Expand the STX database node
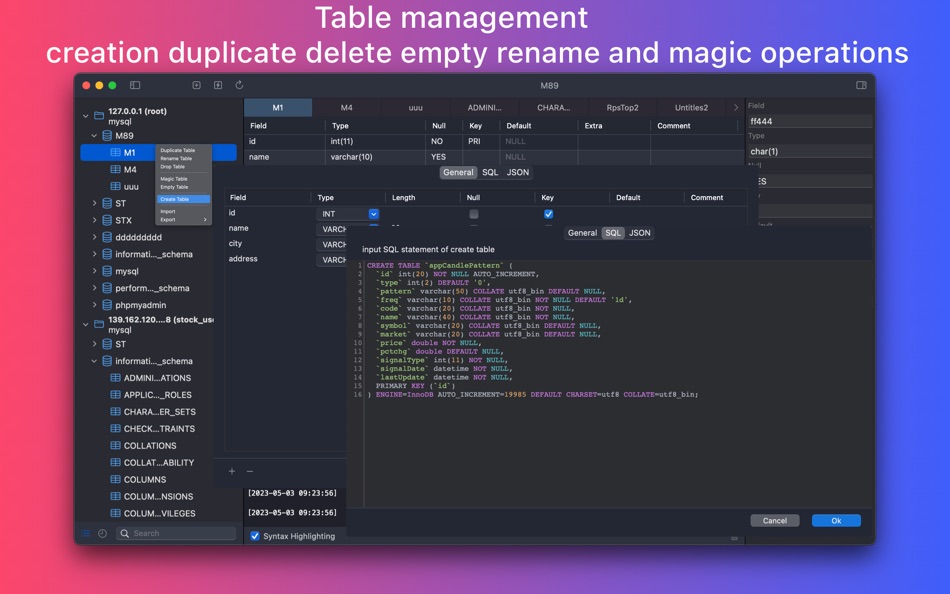 (95, 221)
